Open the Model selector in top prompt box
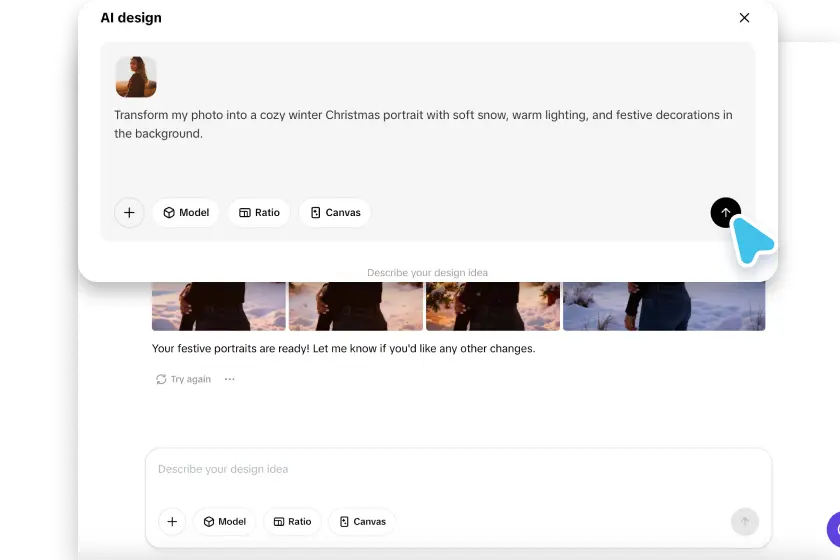Image resolution: width=840 pixels, height=560 pixels. [x=186, y=213]
